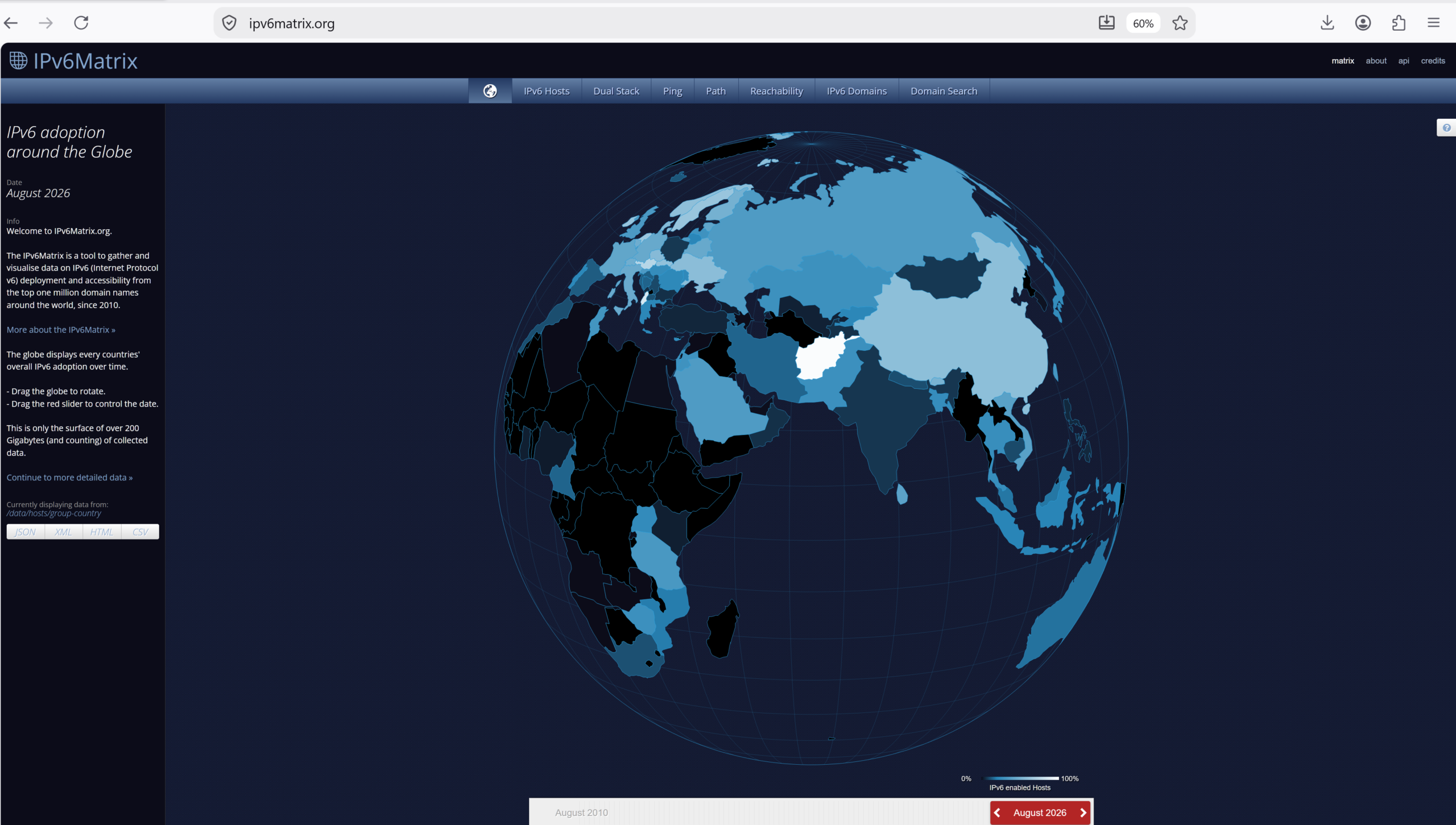This screenshot has height=825, width=1456.
Task: Open the Reachability tab
Action: (x=776, y=91)
